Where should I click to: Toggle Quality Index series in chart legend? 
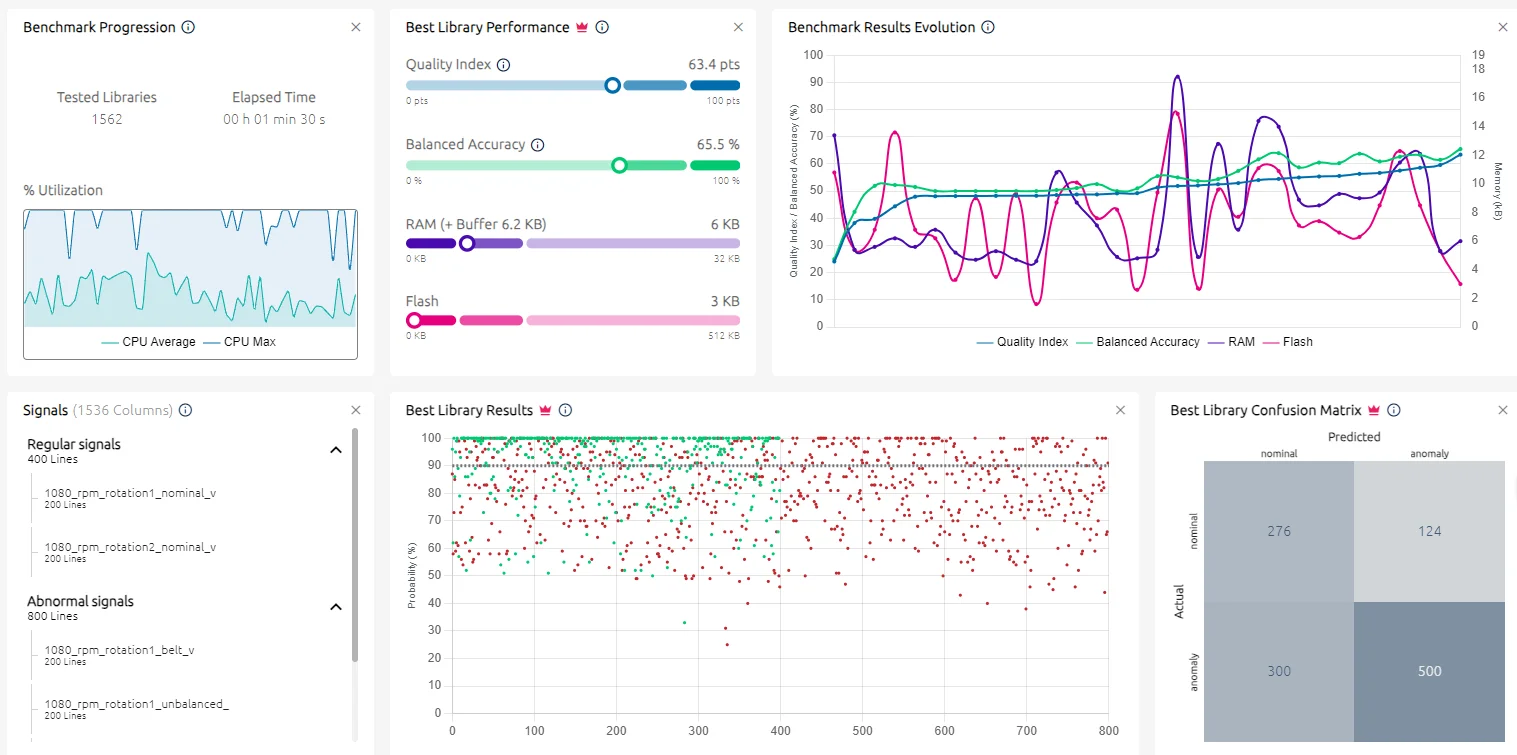1022,342
